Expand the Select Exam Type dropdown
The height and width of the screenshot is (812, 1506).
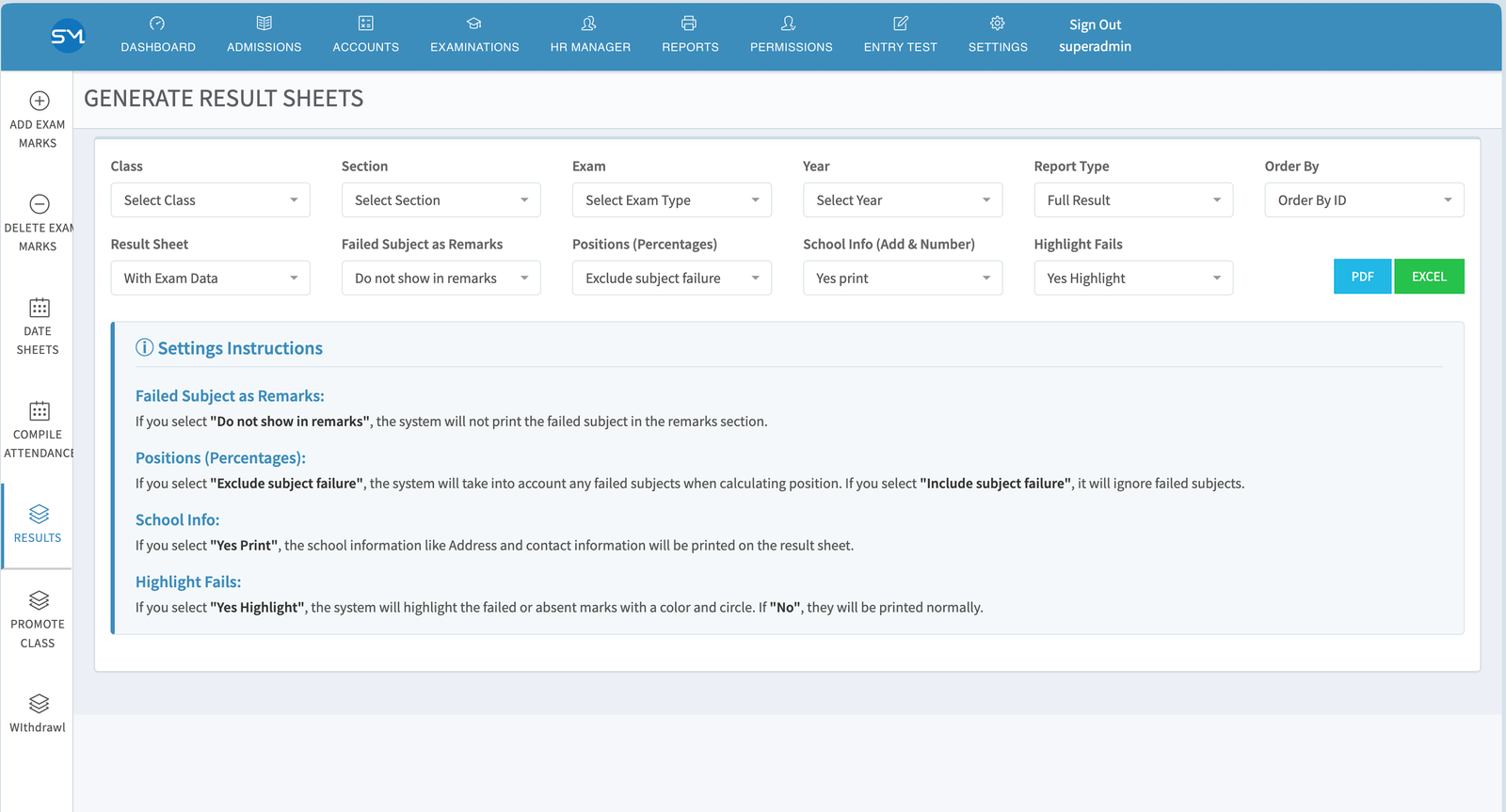click(x=672, y=200)
